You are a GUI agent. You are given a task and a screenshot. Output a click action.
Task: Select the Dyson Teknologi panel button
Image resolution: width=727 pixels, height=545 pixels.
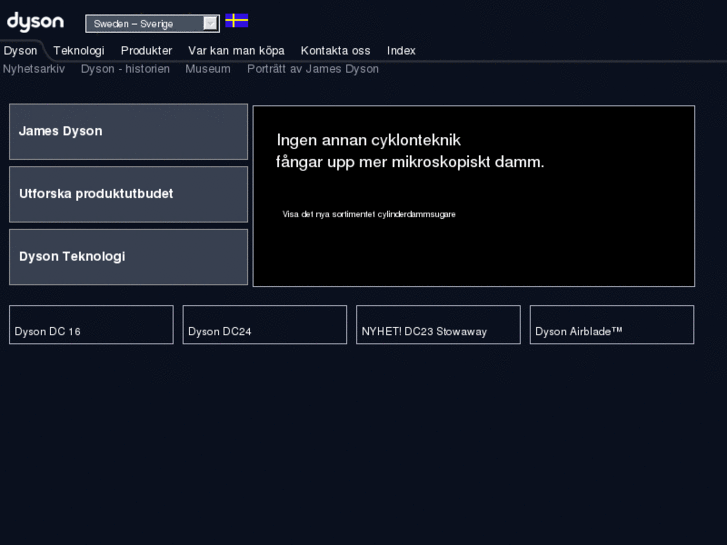click(x=128, y=257)
